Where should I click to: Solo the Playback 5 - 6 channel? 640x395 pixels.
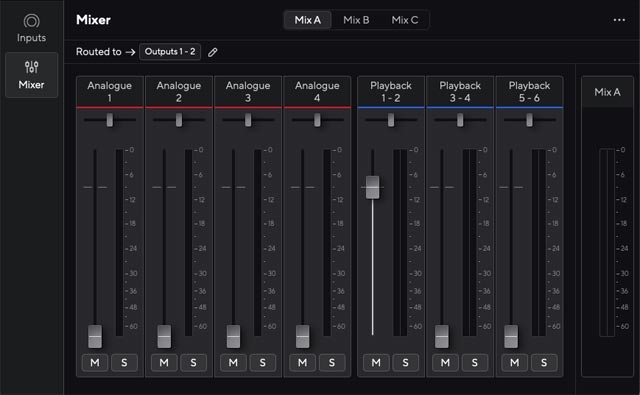(544, 362)
